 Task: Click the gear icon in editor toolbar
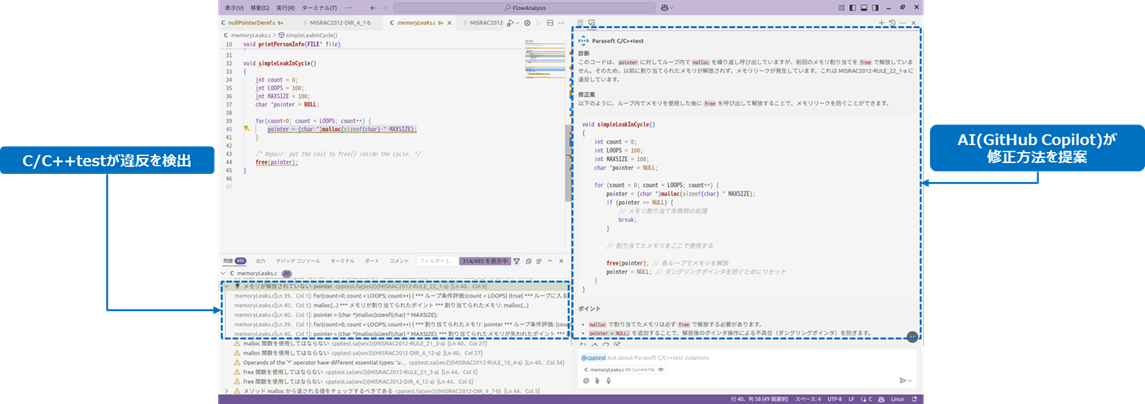[526, 23]
